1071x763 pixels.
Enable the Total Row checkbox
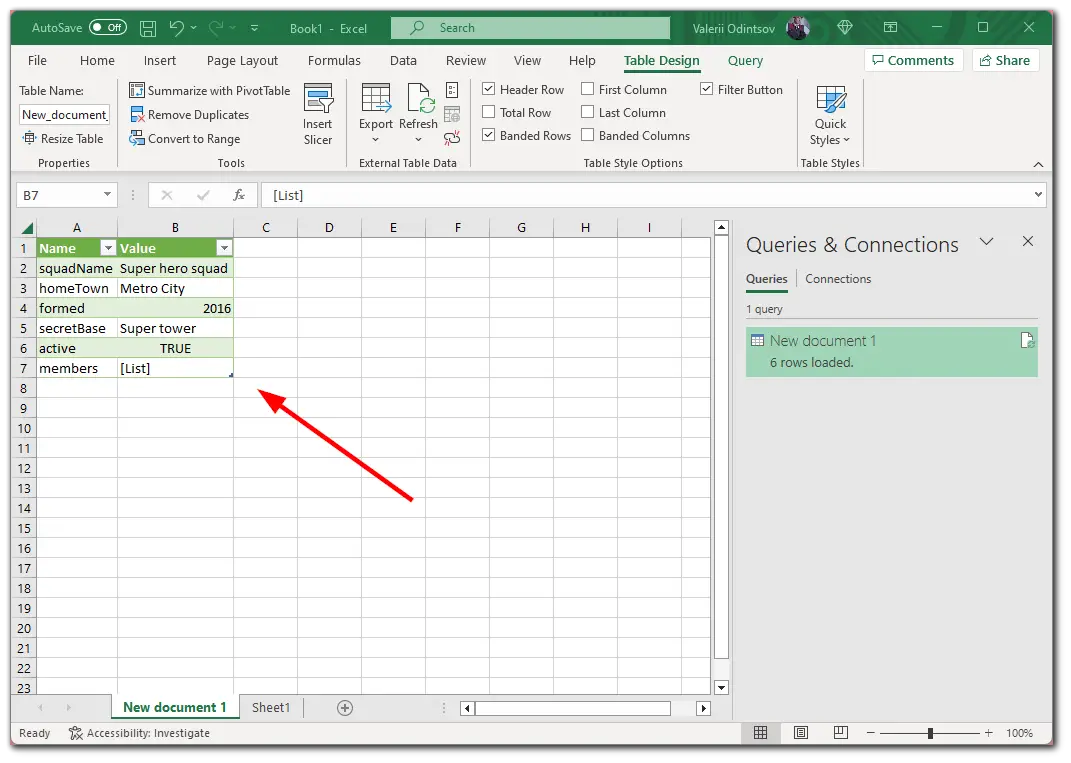pos(488,112)
